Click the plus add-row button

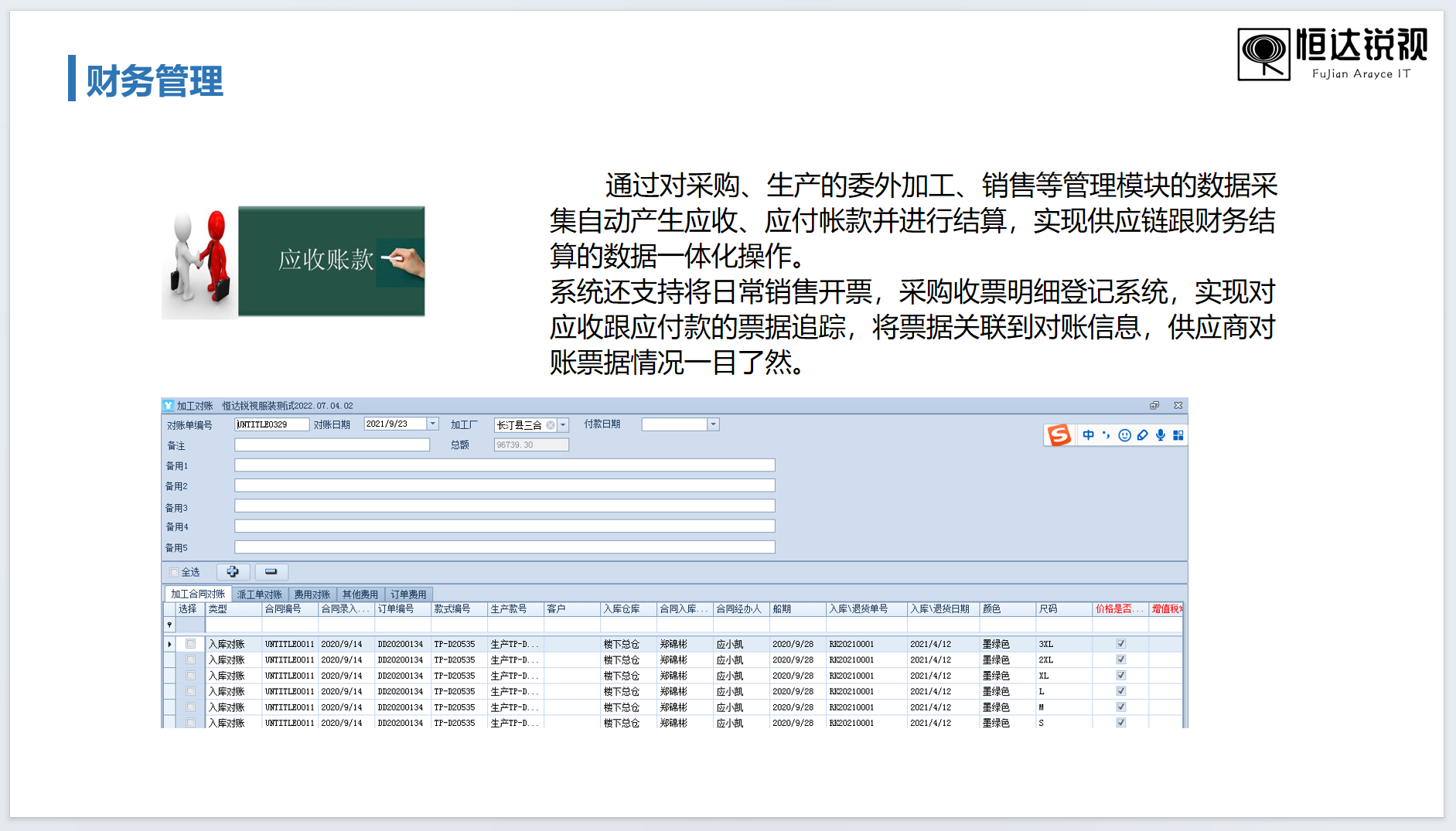pos(233,572)
